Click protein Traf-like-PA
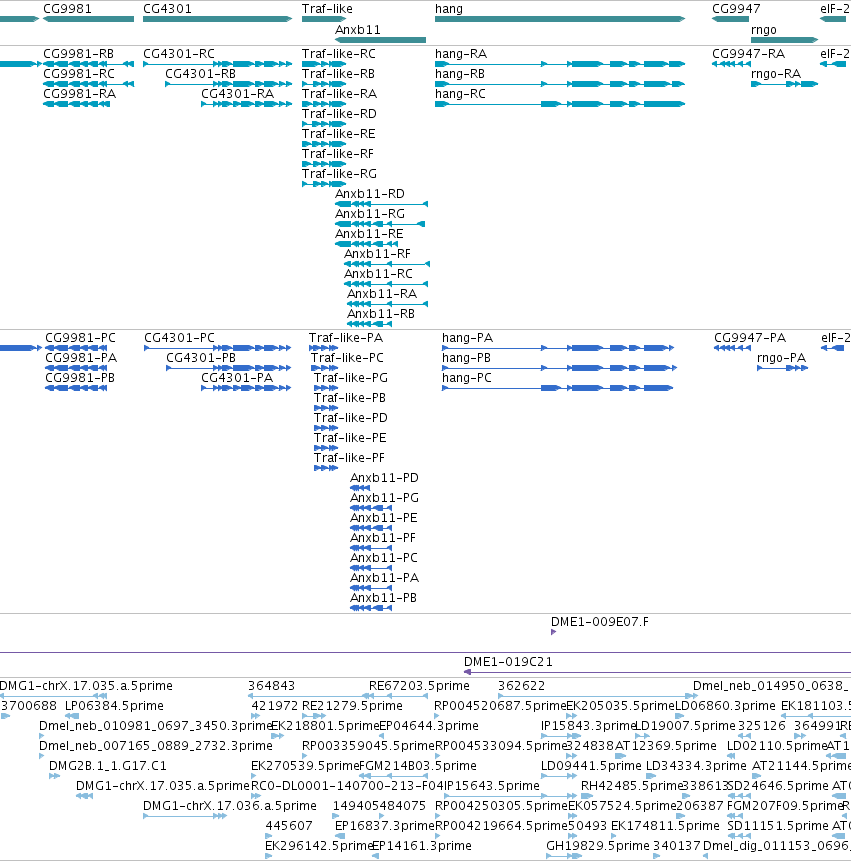851x861 pixels. [323, 348]
